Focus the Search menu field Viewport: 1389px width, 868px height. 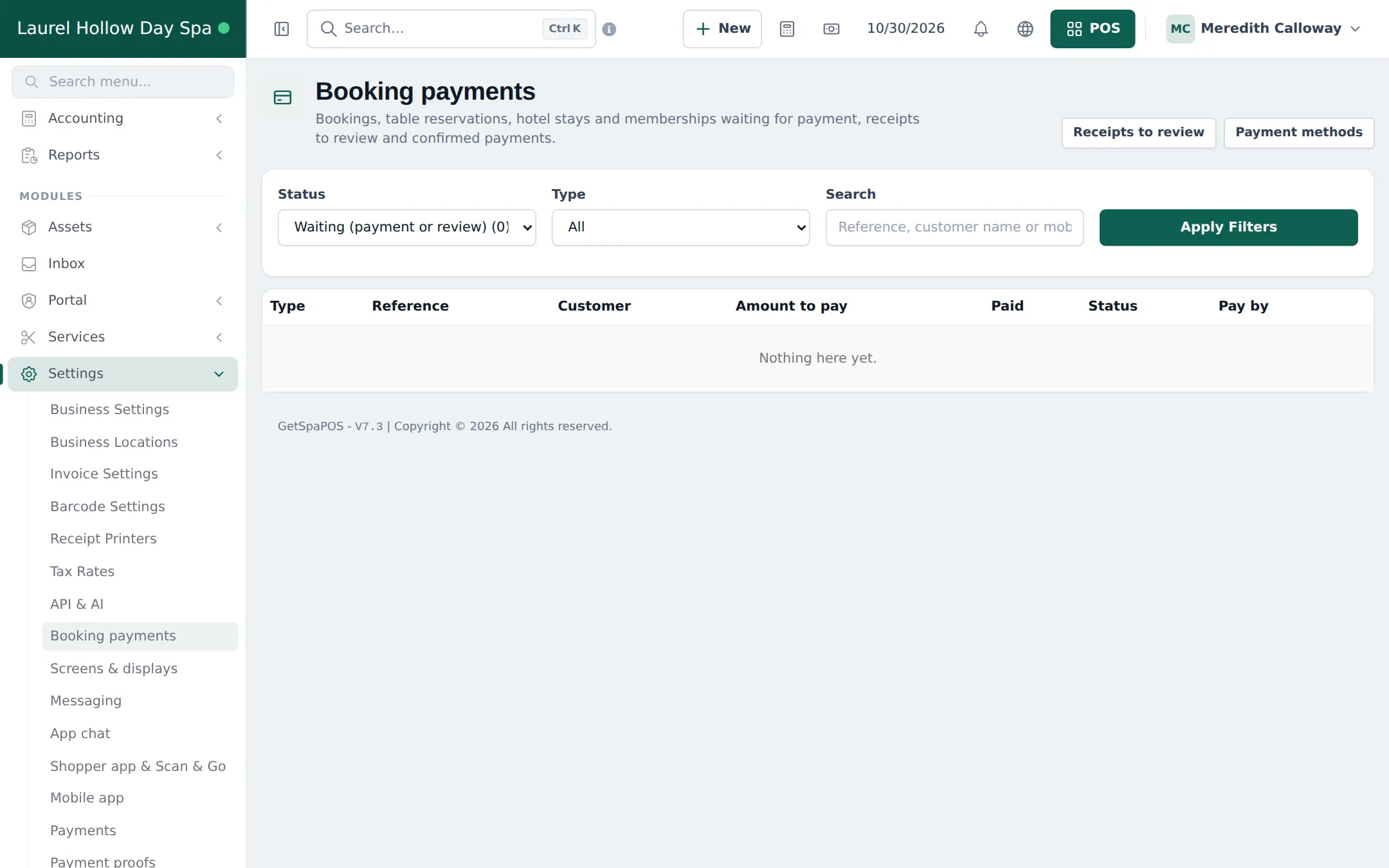tap(123, 82)
